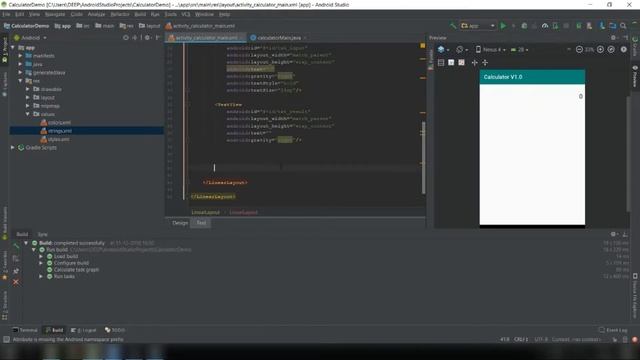Click the Search Everywhere magnifier icon
The height and width of the screenshot is (360, 640).
[623, 26]
